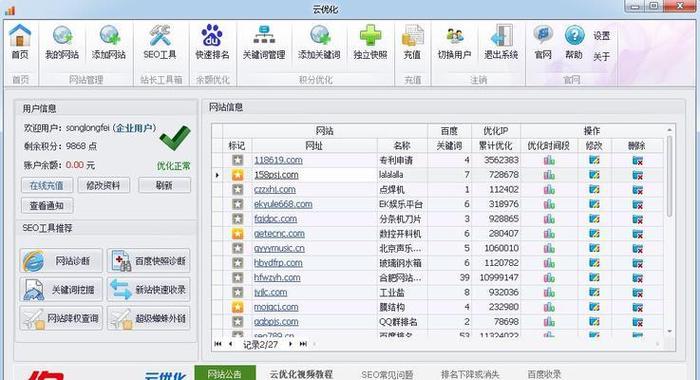Go to first record in navigator
The image size is (700, 380).
point(218,344)
